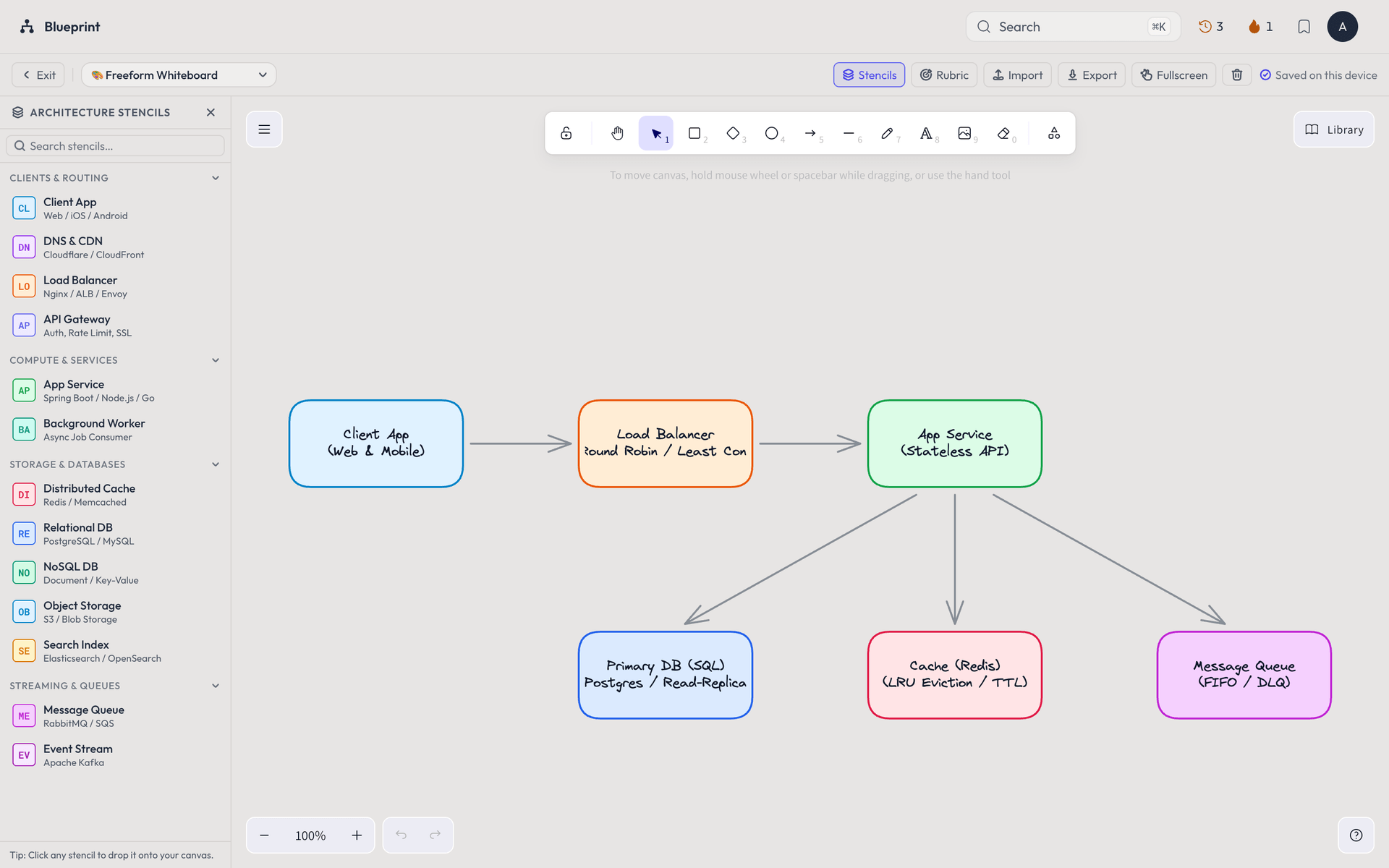Toggle the canvas lock tool
This screenshot has height=868, width=1389.
(x=566, y=133)
